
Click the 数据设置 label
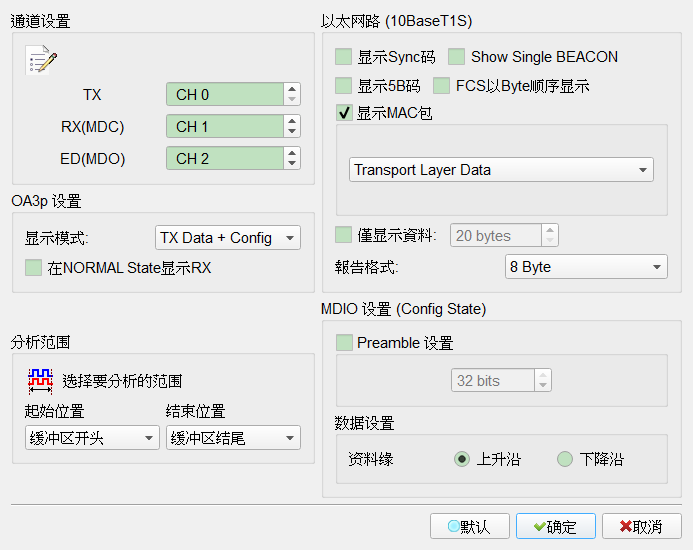[x=364, y=423]
